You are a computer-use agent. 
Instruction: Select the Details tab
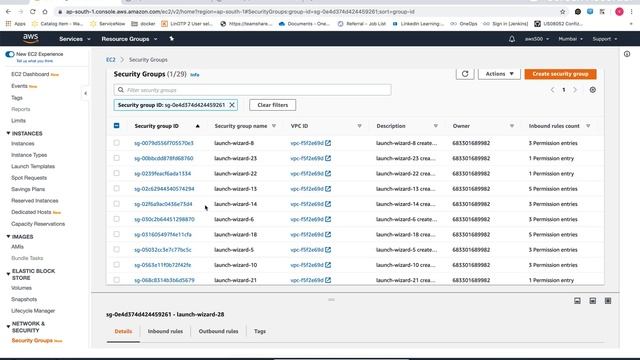(x=123, y=331)
